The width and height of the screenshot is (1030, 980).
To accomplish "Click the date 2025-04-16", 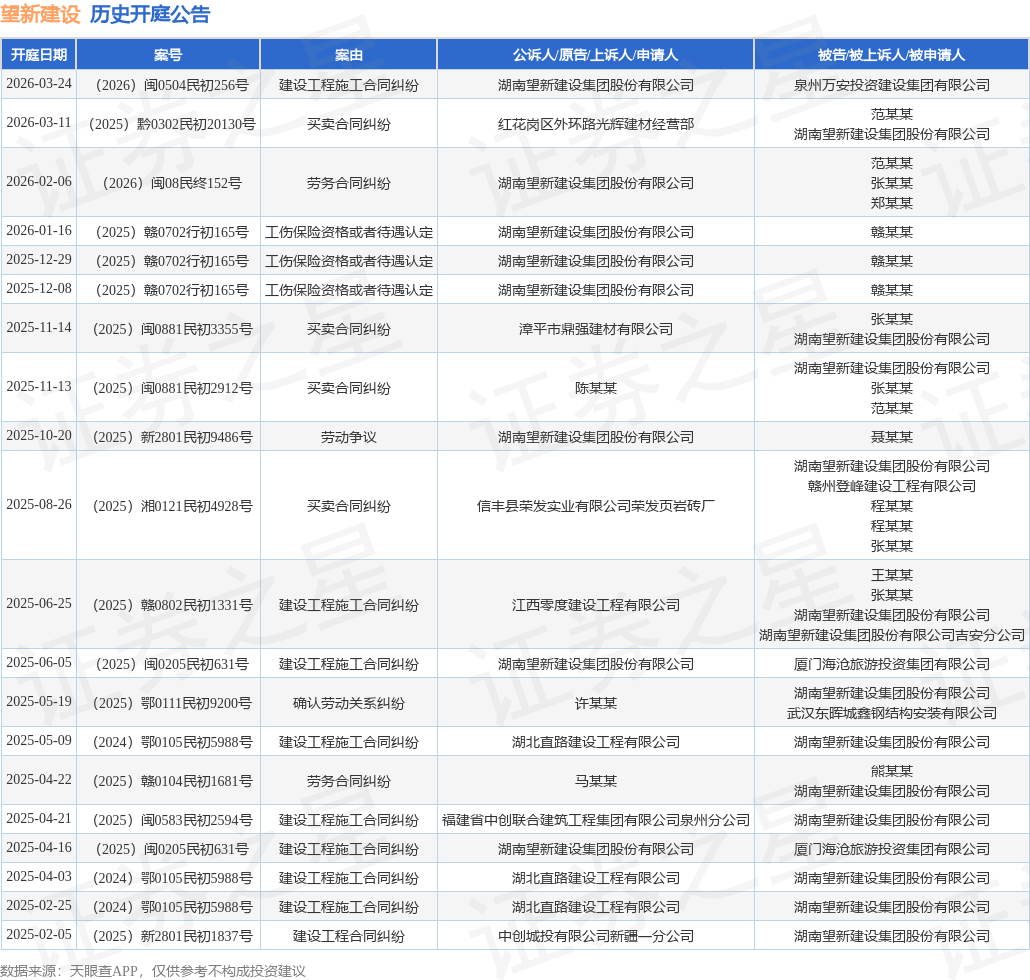I will click(39, 847).
